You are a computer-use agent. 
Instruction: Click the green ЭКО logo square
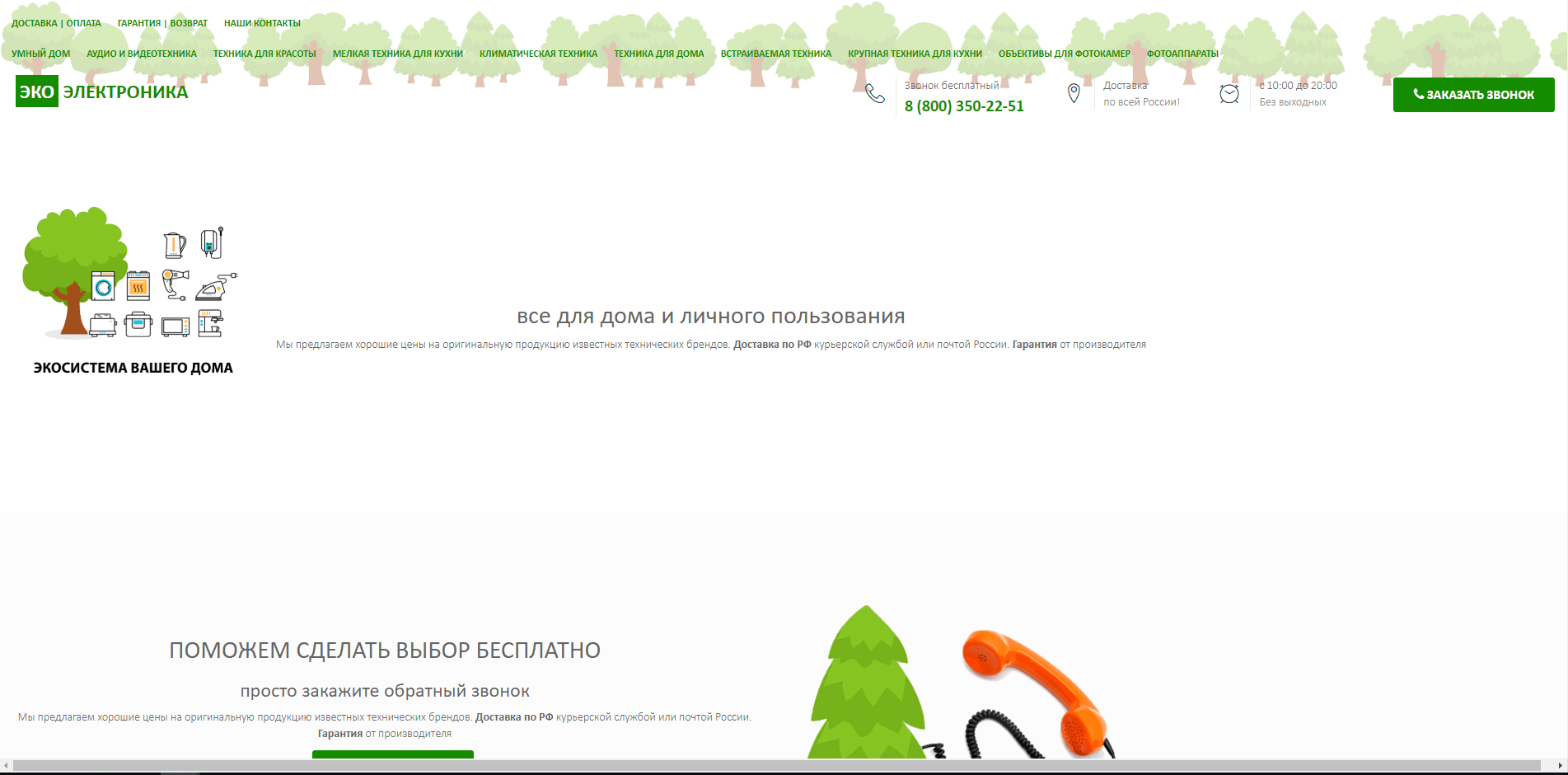coord(37,92)
